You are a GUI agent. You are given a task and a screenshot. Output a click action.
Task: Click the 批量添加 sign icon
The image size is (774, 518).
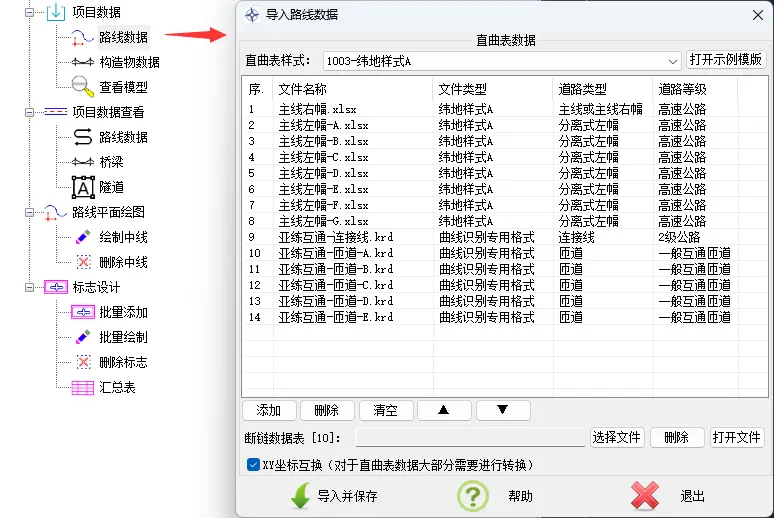(x=82, y=313)
